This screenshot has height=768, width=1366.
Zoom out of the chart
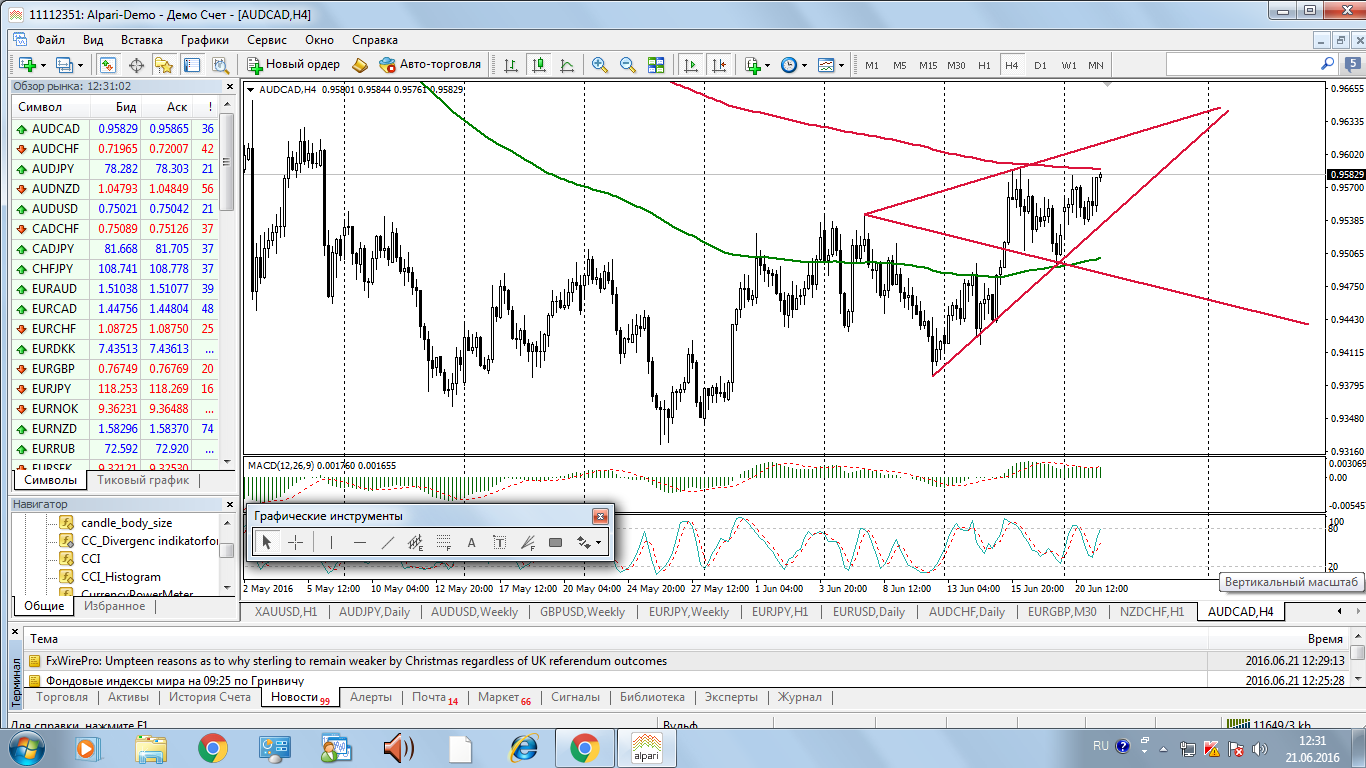pyautogui.click(x=628, y=65)
